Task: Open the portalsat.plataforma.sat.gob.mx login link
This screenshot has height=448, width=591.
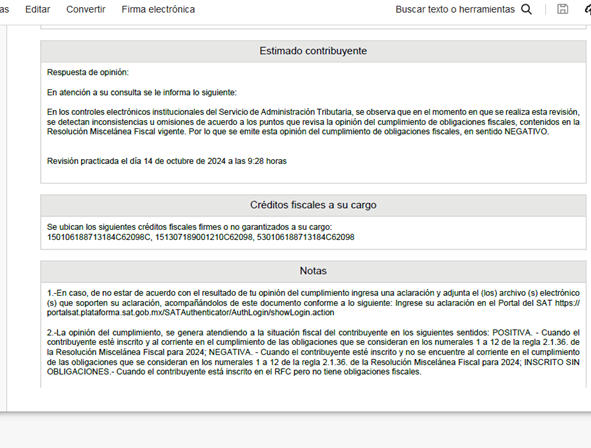Action: click(190, 313)
